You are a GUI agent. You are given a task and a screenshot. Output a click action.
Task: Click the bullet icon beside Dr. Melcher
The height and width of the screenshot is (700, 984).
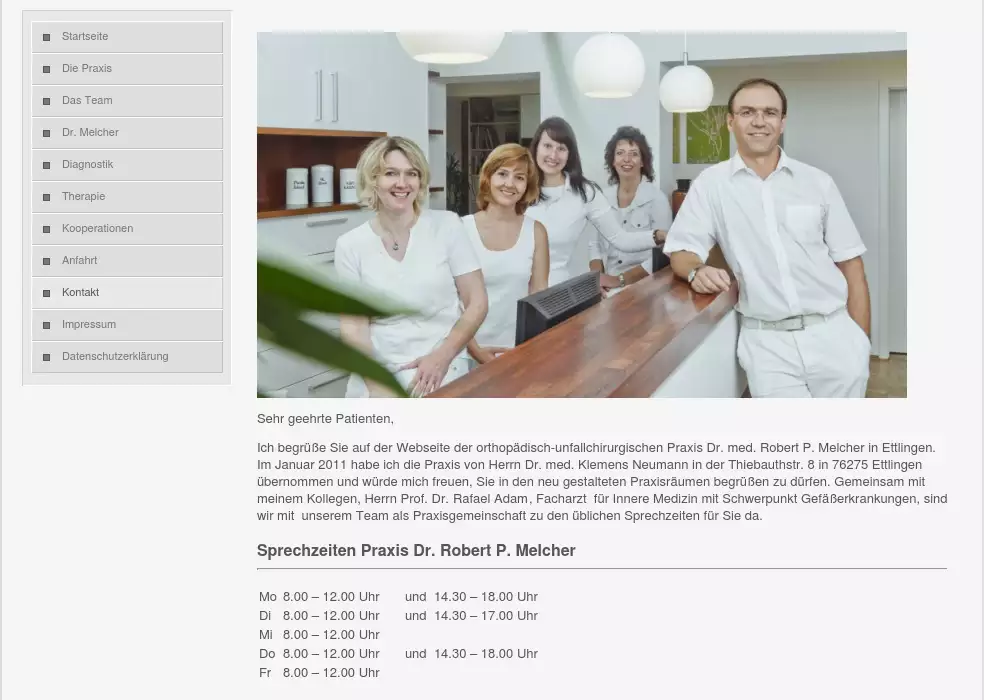click(x=47, y=133)
